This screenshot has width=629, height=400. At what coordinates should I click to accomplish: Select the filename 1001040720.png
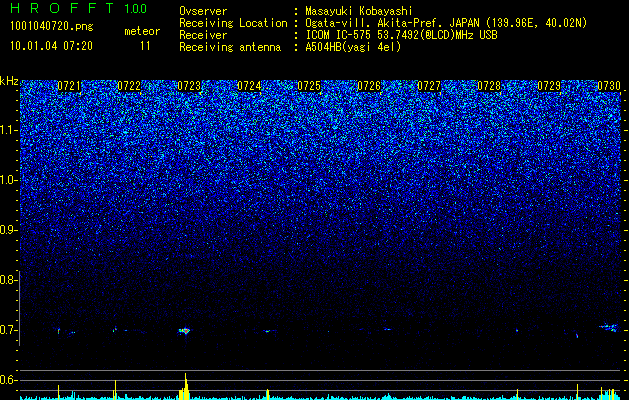coord(52,27)
